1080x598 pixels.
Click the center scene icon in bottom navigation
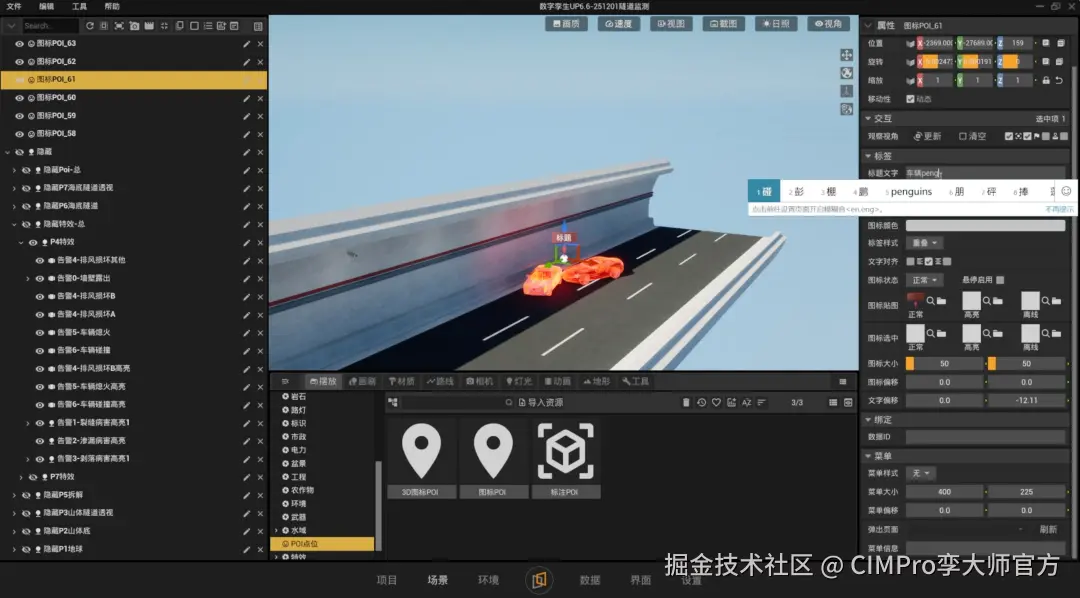(539, 580)
